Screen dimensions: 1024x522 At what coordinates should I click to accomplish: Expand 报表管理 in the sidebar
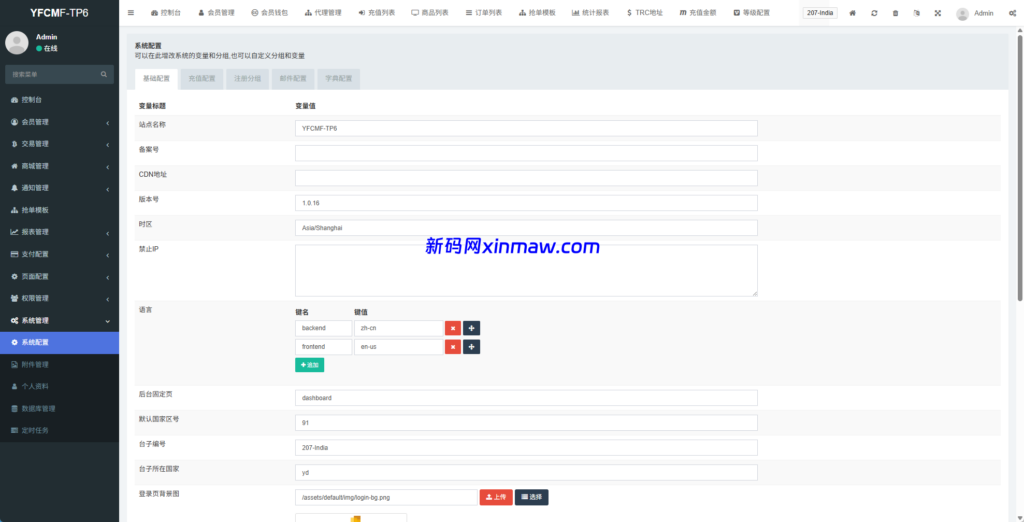coord(59,232)
